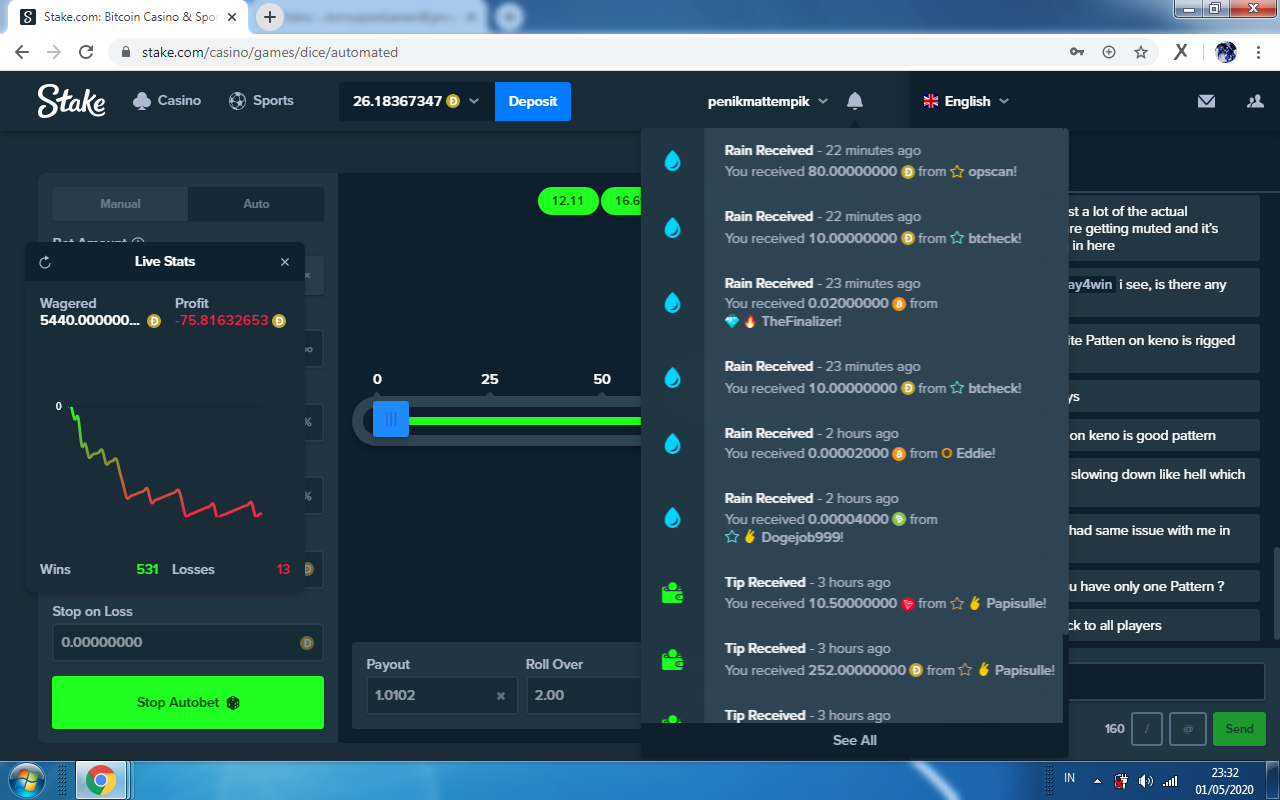This screenshot has height=800, width=1280.
Task: Open the messages envelope icon
Action: pyautogui.click(x=1206, y=101)
